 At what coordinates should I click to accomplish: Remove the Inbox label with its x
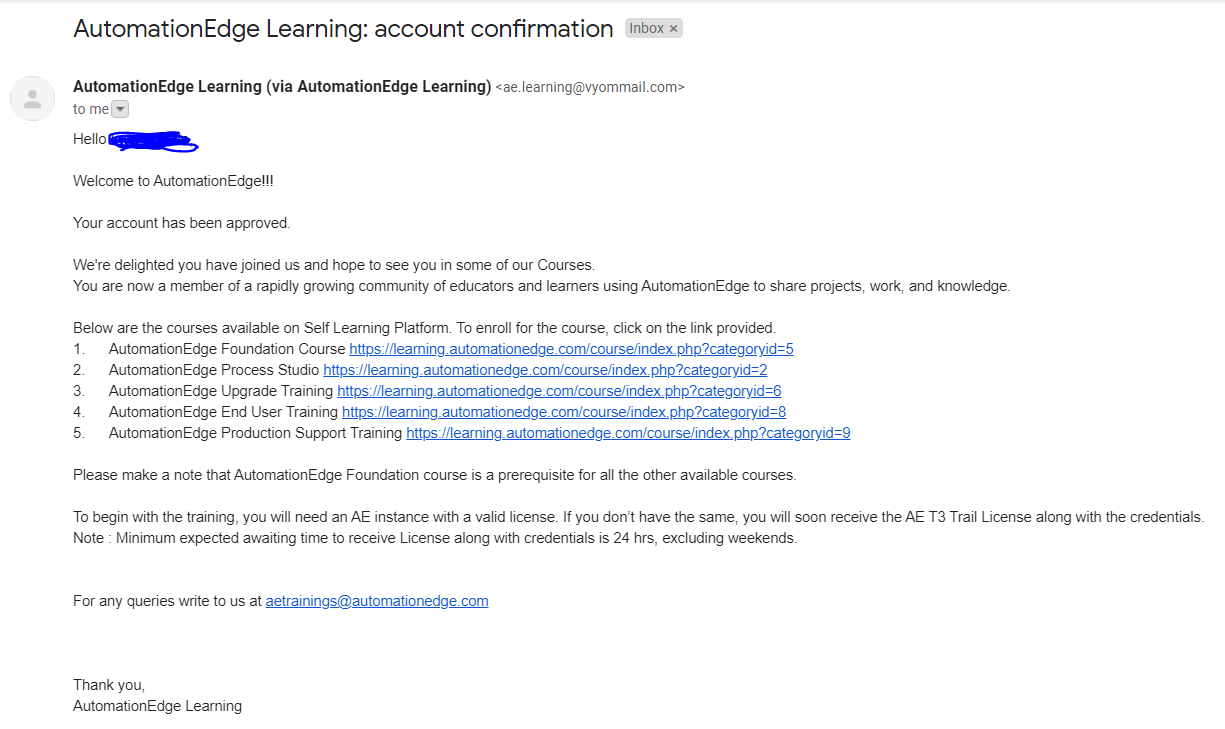click(674, 29)
